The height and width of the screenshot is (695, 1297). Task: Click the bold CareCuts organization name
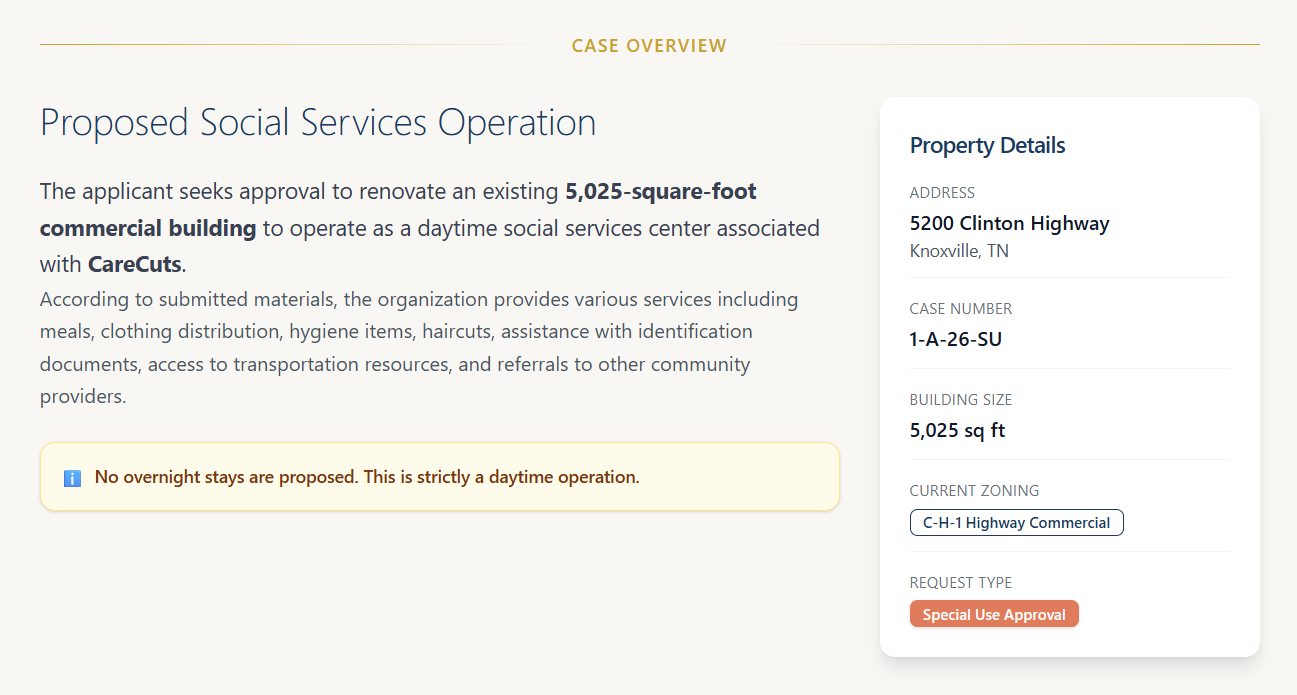tap(135, 265)
